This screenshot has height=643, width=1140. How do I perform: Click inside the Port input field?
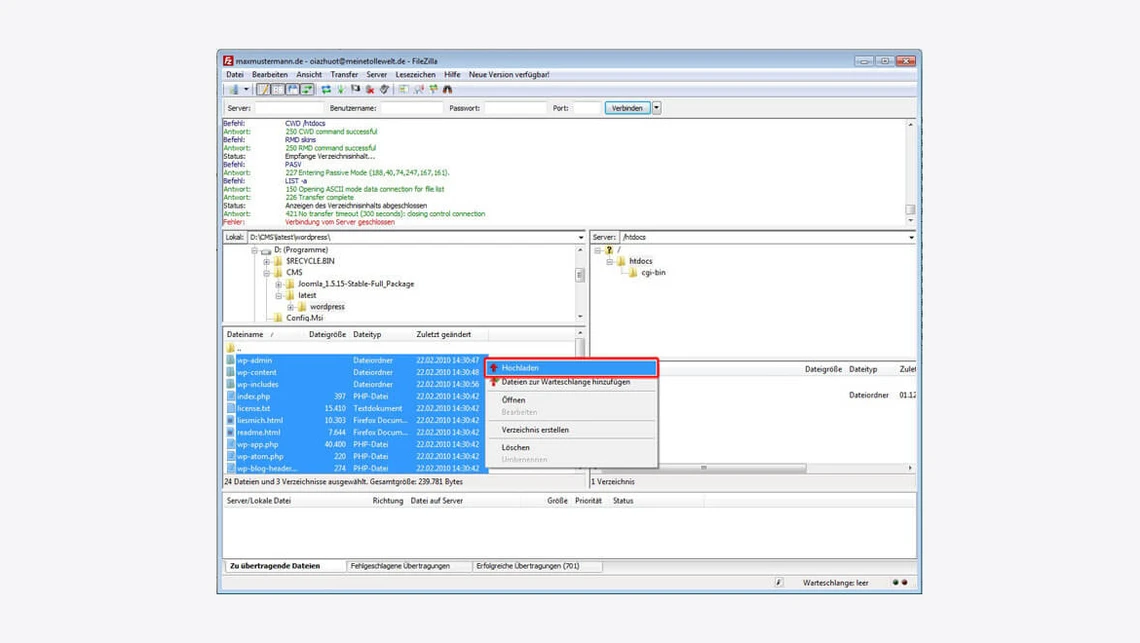[x=588, y=107]
